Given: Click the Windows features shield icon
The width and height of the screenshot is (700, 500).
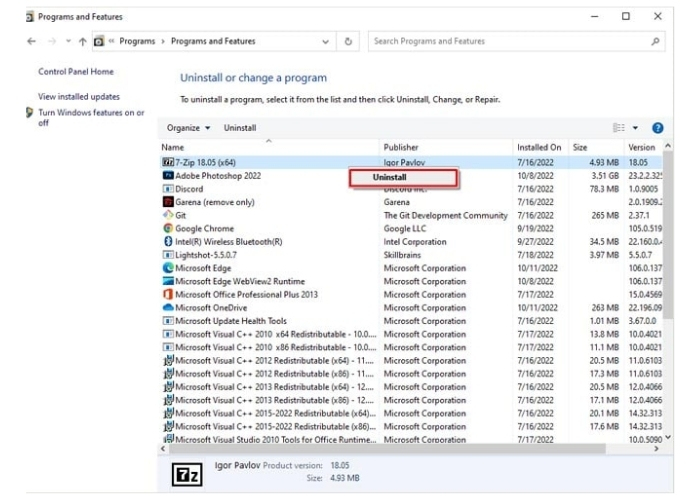Looking at the screenshot, I should 29,112.
